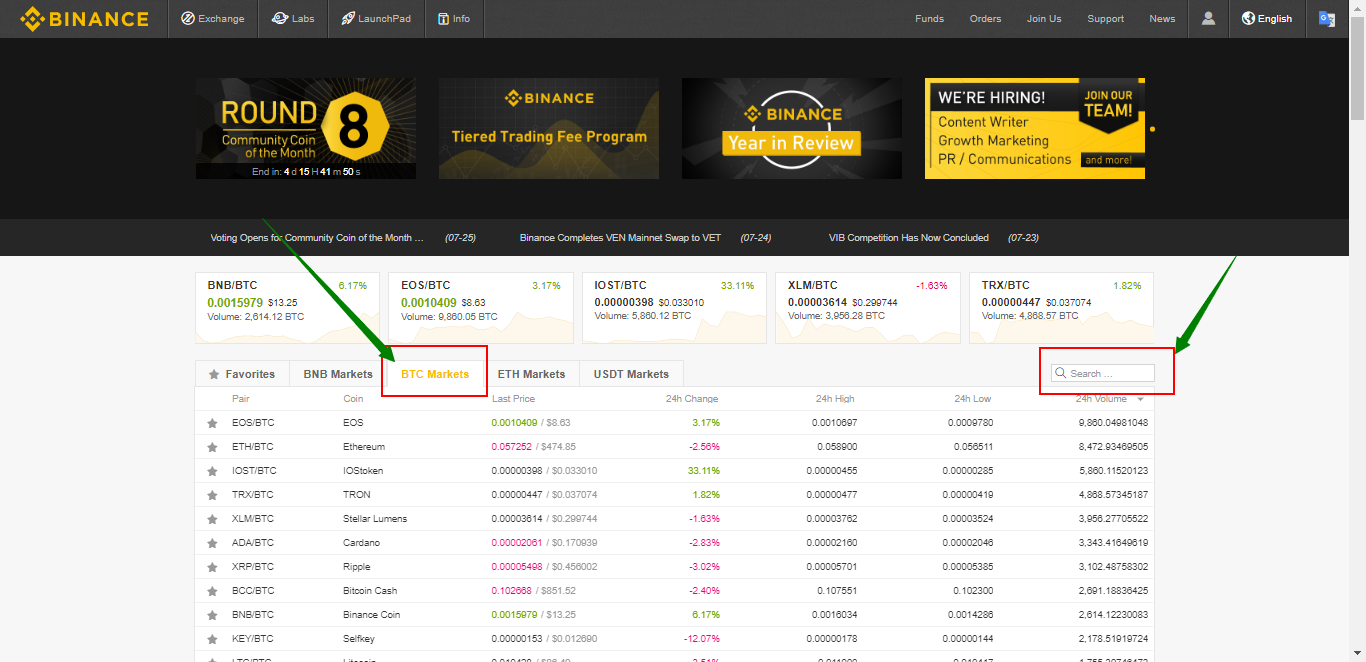Open the We're Hiring banner
Viewport: 1366px width, 662px height.
pos(1035,129)
